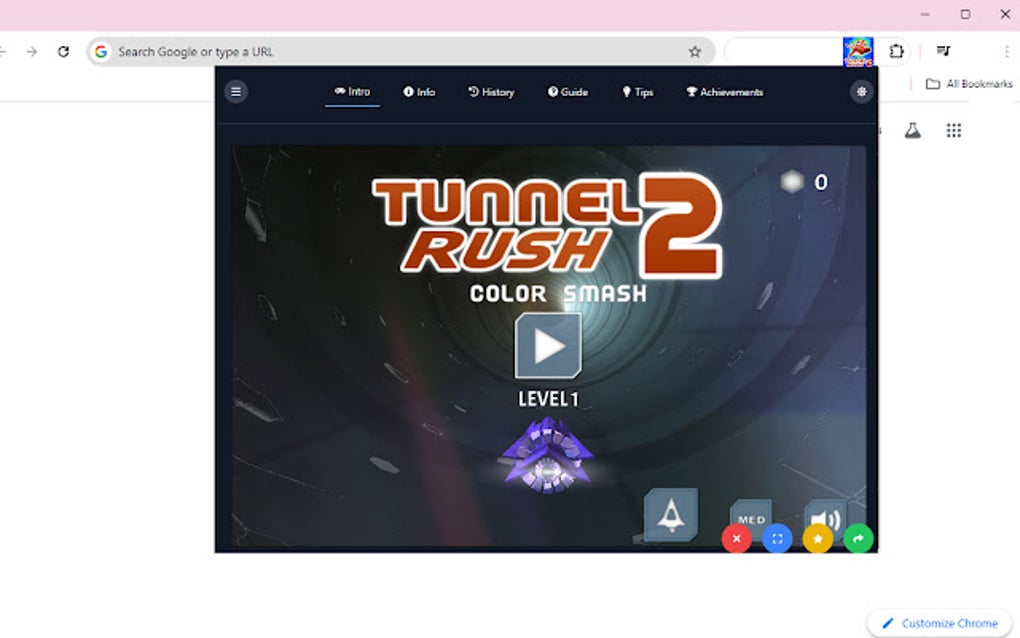Go forward in browser history
This screenshot has height=638, width=1020.
pyautogui.click(x=32, y=51)
